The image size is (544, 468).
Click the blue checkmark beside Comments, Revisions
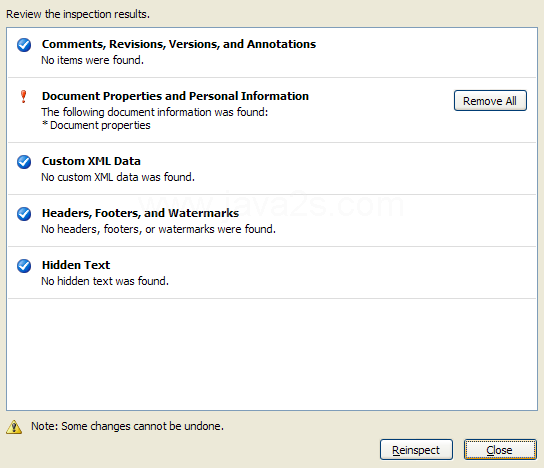click(x=24, y=45)
